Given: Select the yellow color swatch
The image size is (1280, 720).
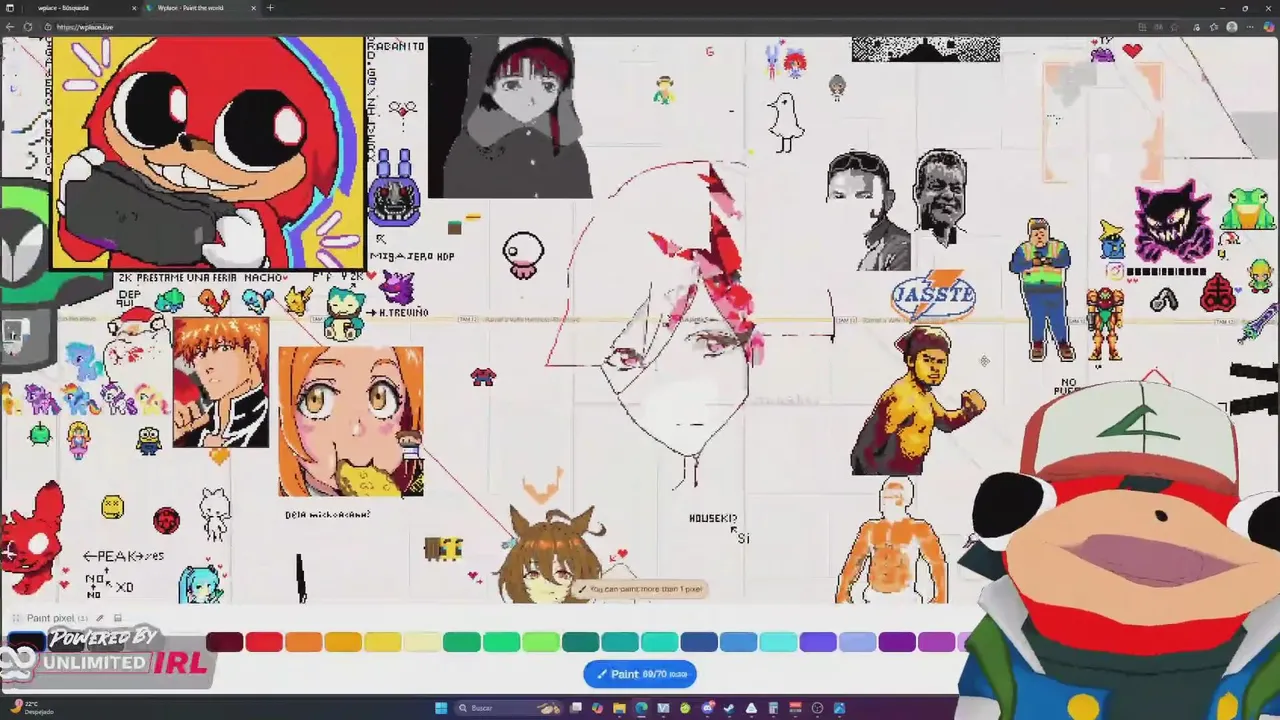Looking at the screenshot, I should click(383, 642).
